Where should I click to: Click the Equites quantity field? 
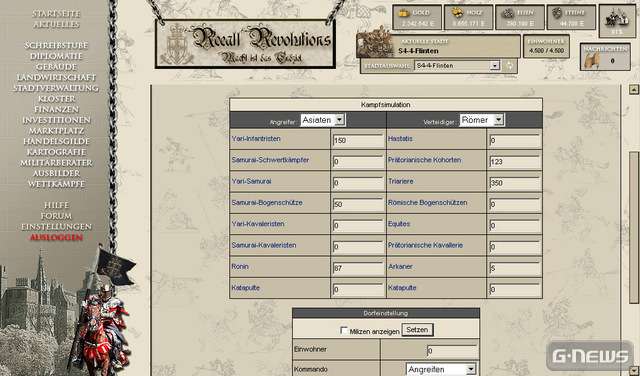click(515, 225)
